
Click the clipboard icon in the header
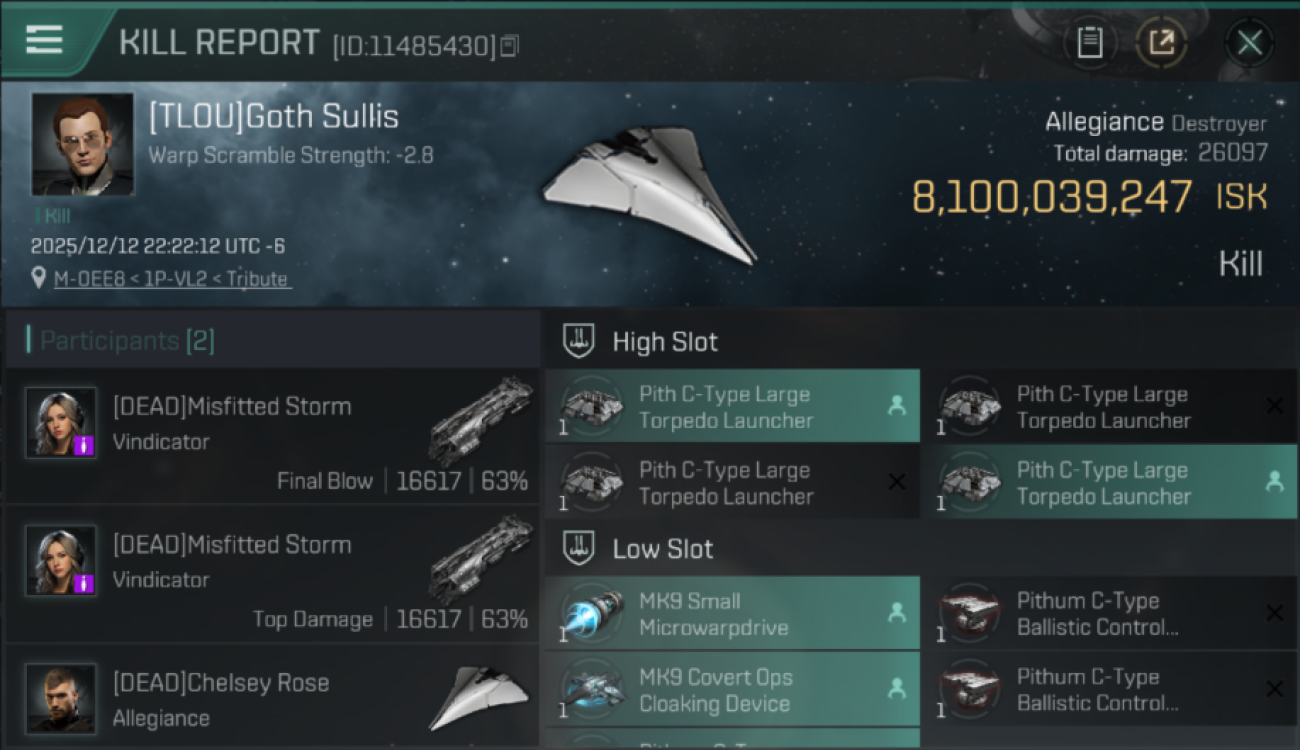point(1089,43)
